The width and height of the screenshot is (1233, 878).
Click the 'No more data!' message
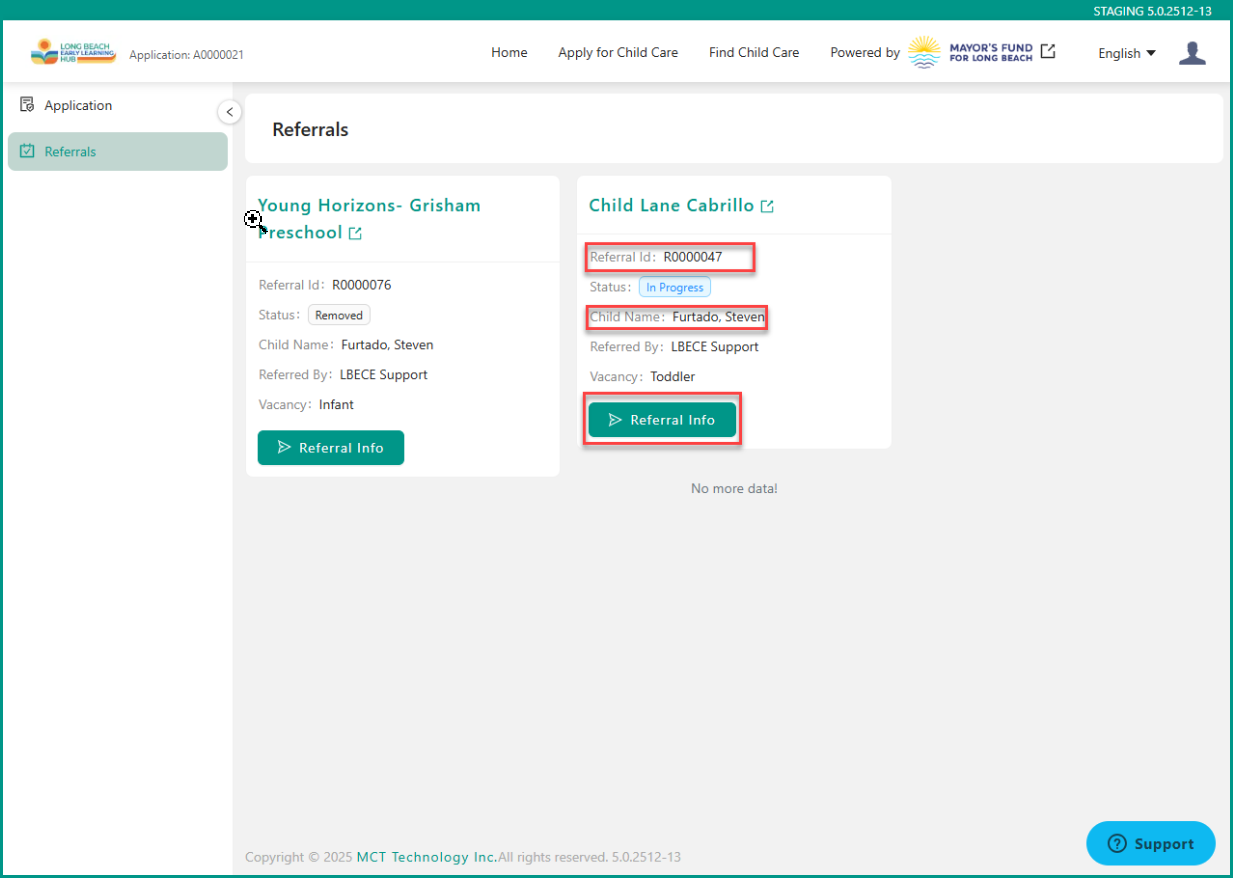click(734, 489)
